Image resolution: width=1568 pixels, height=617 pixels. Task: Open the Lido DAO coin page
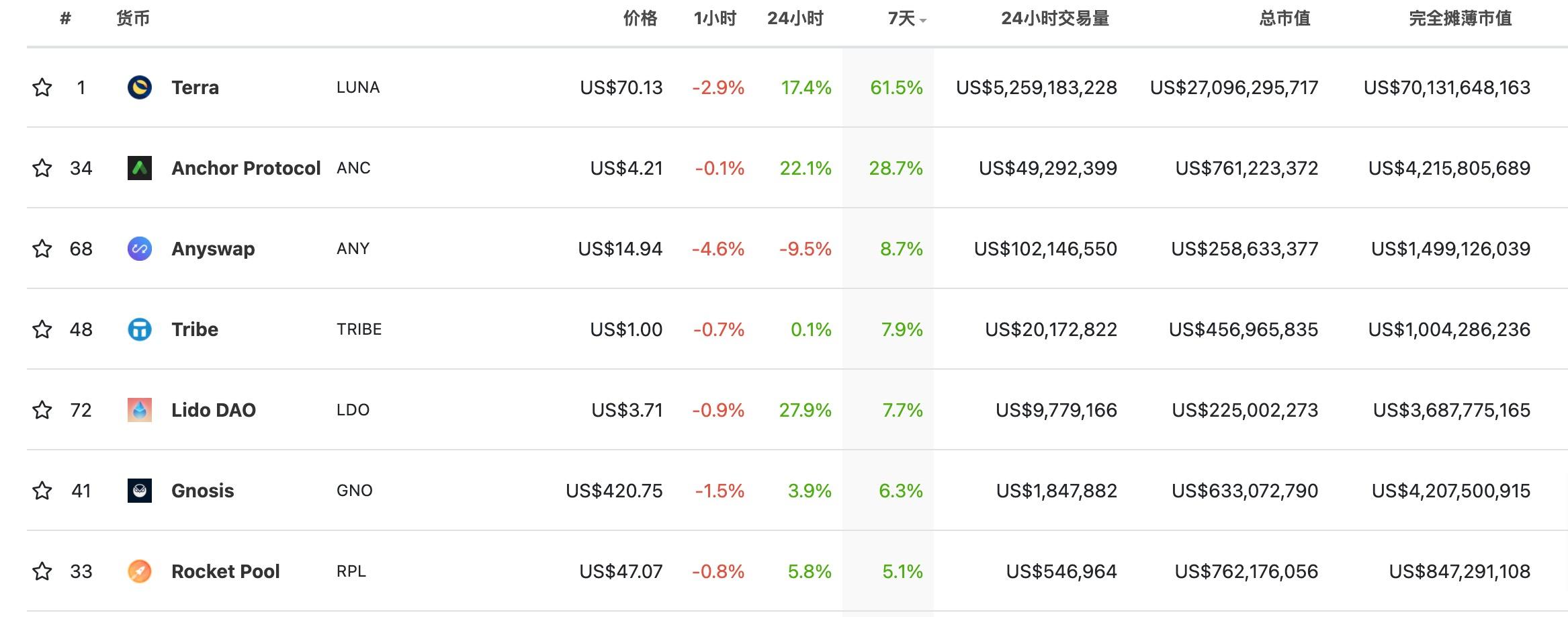coord(214,410)
